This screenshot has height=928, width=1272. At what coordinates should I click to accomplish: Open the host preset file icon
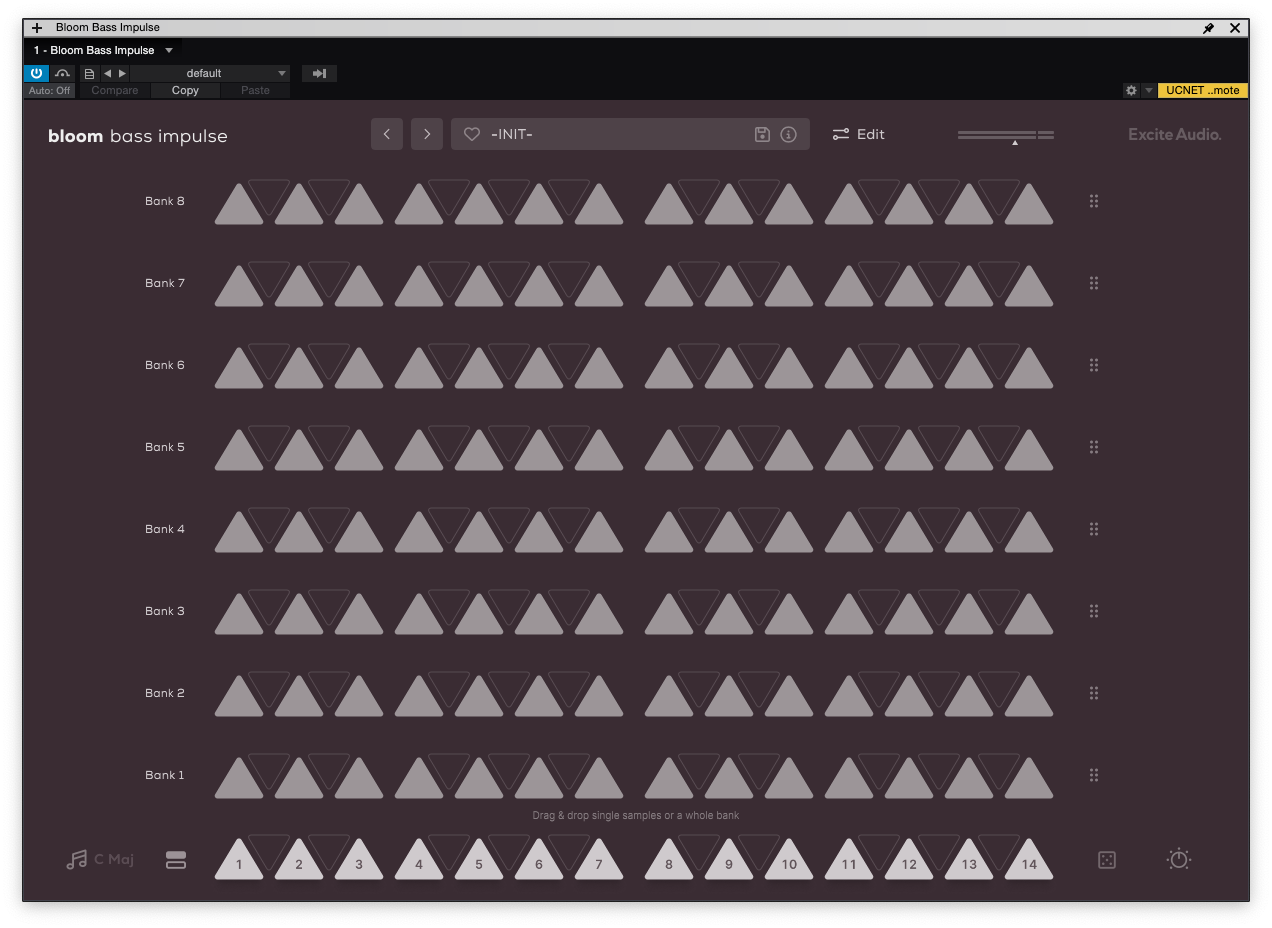pos(89,73)
